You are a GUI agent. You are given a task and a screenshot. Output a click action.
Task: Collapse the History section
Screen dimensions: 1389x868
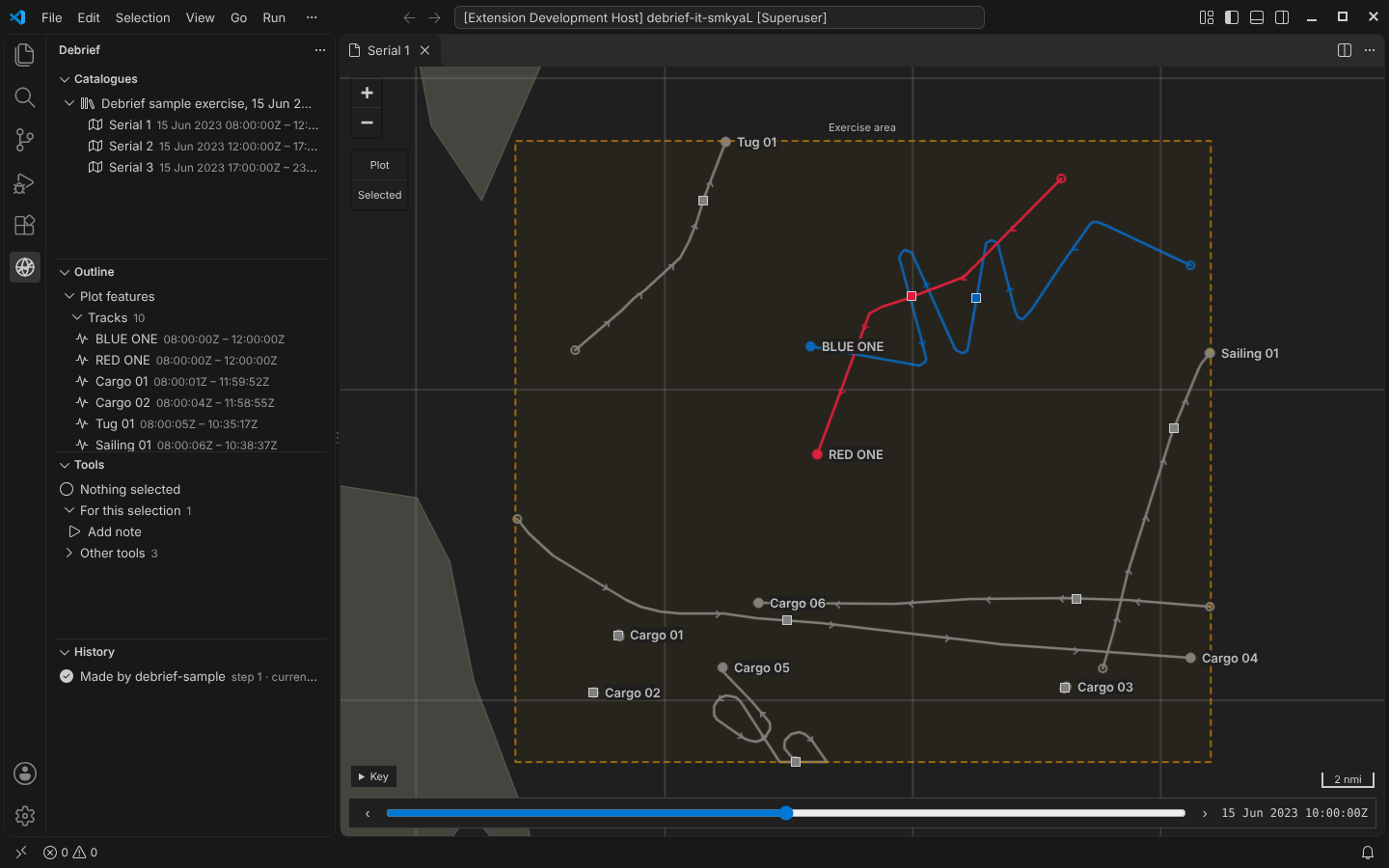[65, 652]
